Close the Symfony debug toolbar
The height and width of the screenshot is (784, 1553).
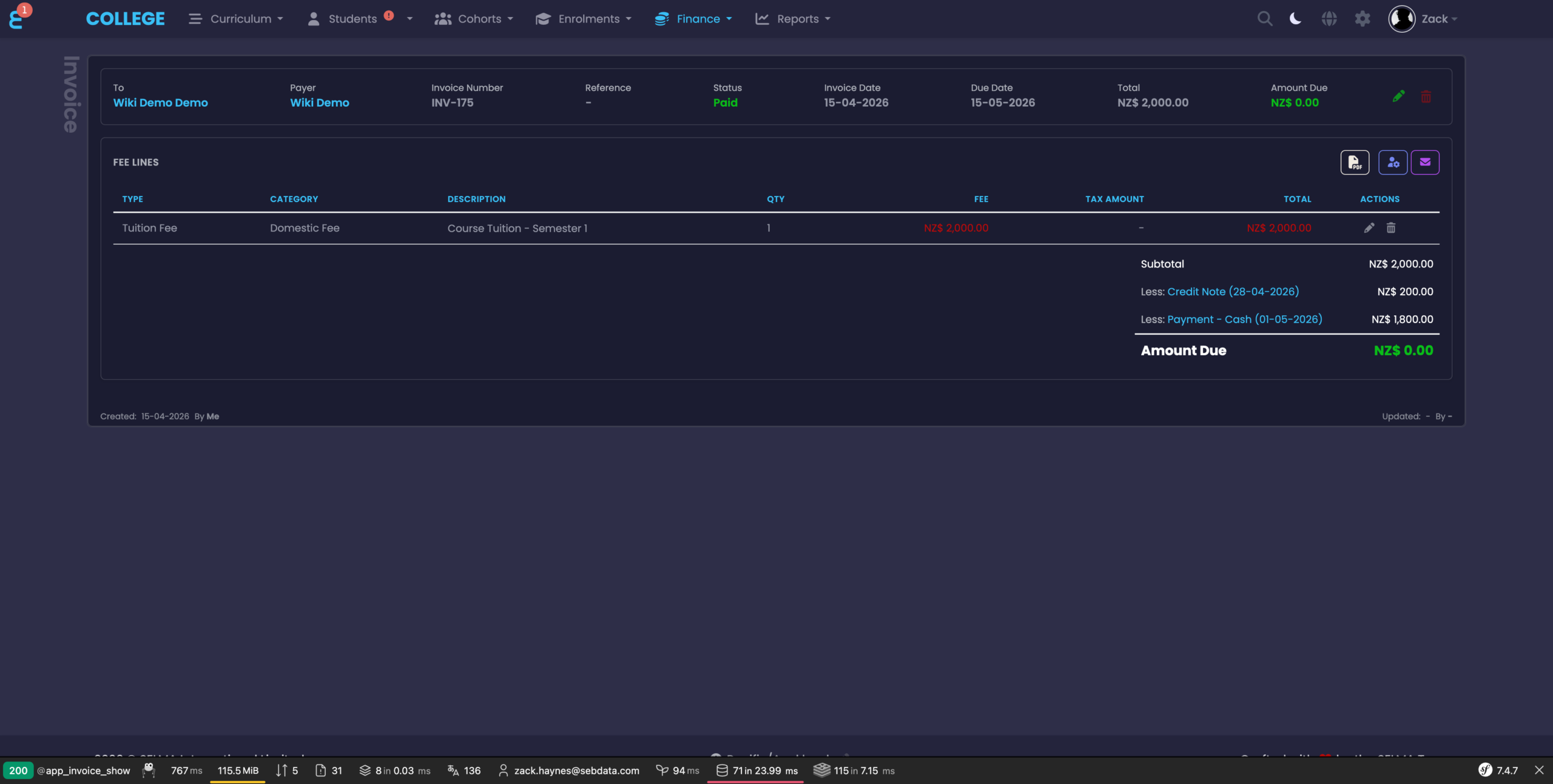(1539, 770)
